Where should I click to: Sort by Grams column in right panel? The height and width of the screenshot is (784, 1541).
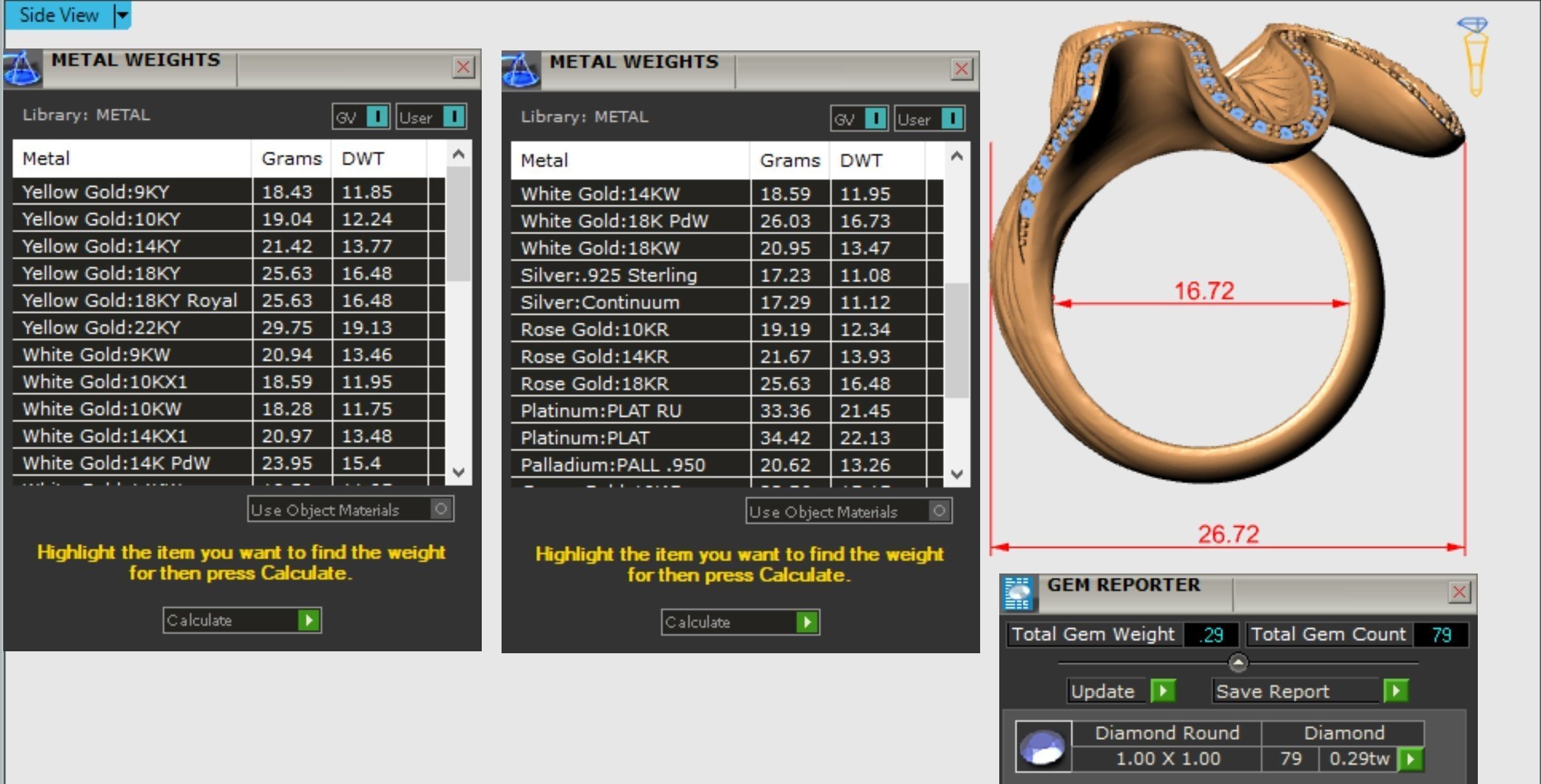coord(790,160)
